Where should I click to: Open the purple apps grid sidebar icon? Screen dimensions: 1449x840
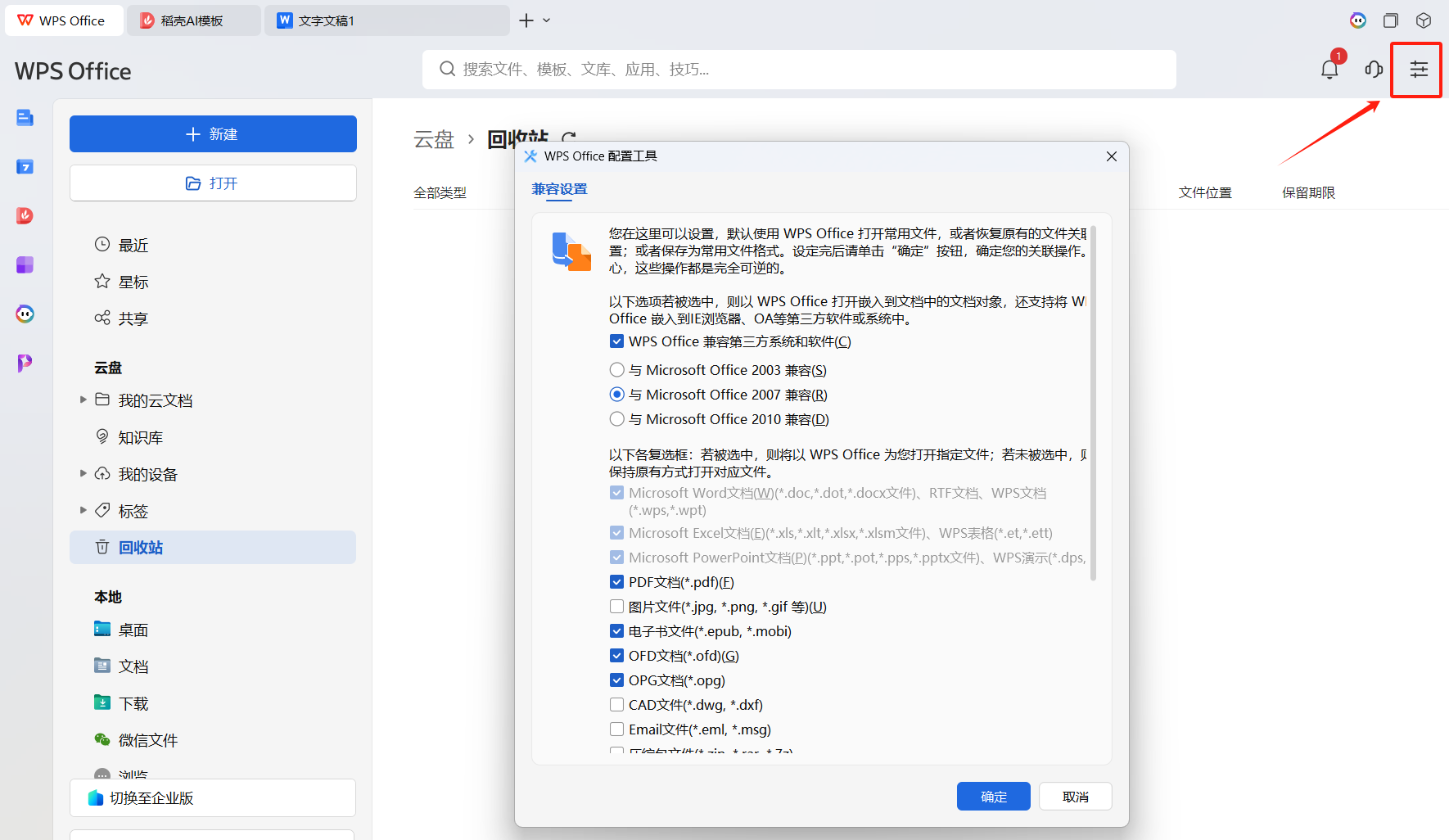tap(25, 264)
